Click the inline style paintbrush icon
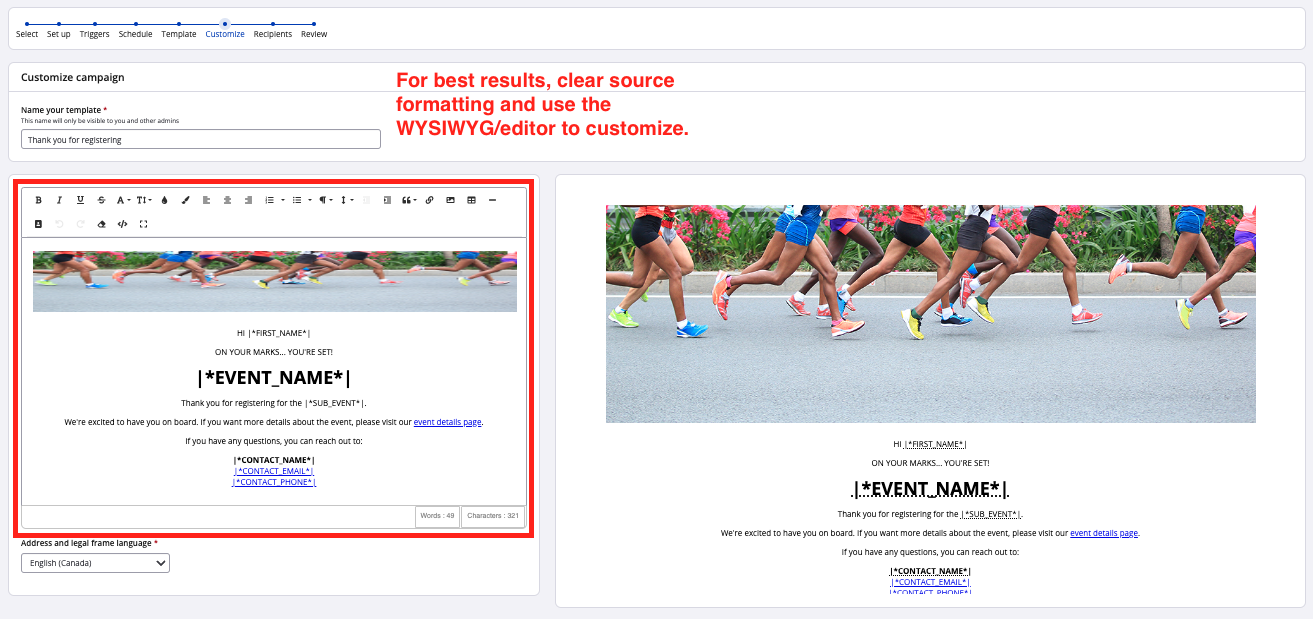 pyautogui.click(x=185, y=200)
